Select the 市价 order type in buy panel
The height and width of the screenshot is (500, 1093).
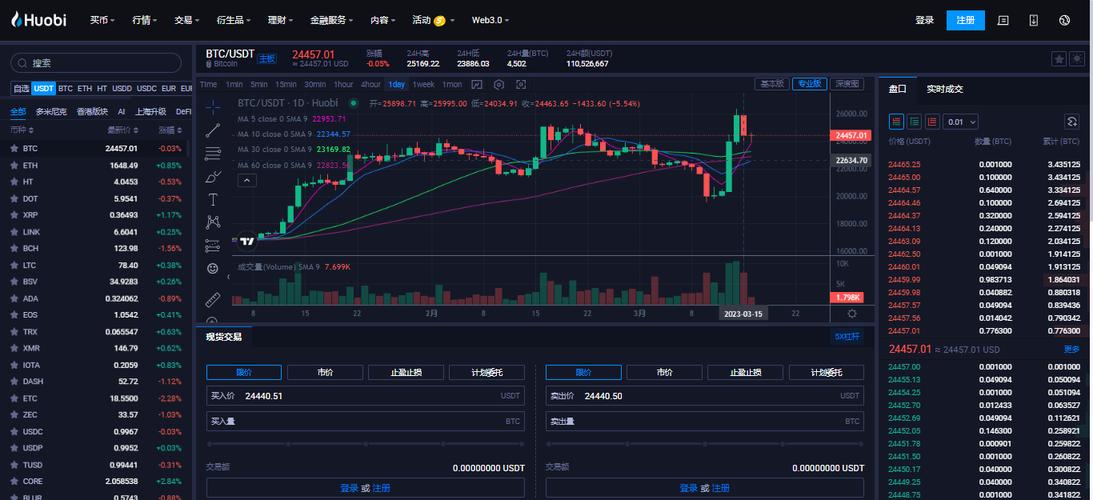tap(325, 372)
